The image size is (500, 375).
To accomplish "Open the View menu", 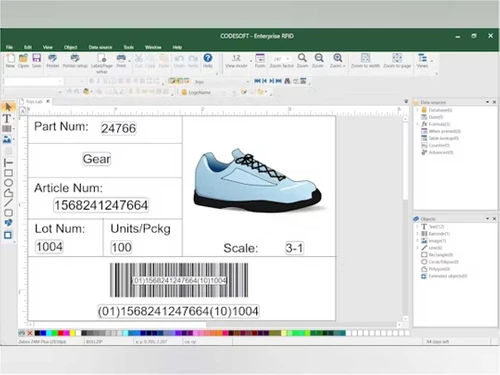I will click(x=48, y=47).
